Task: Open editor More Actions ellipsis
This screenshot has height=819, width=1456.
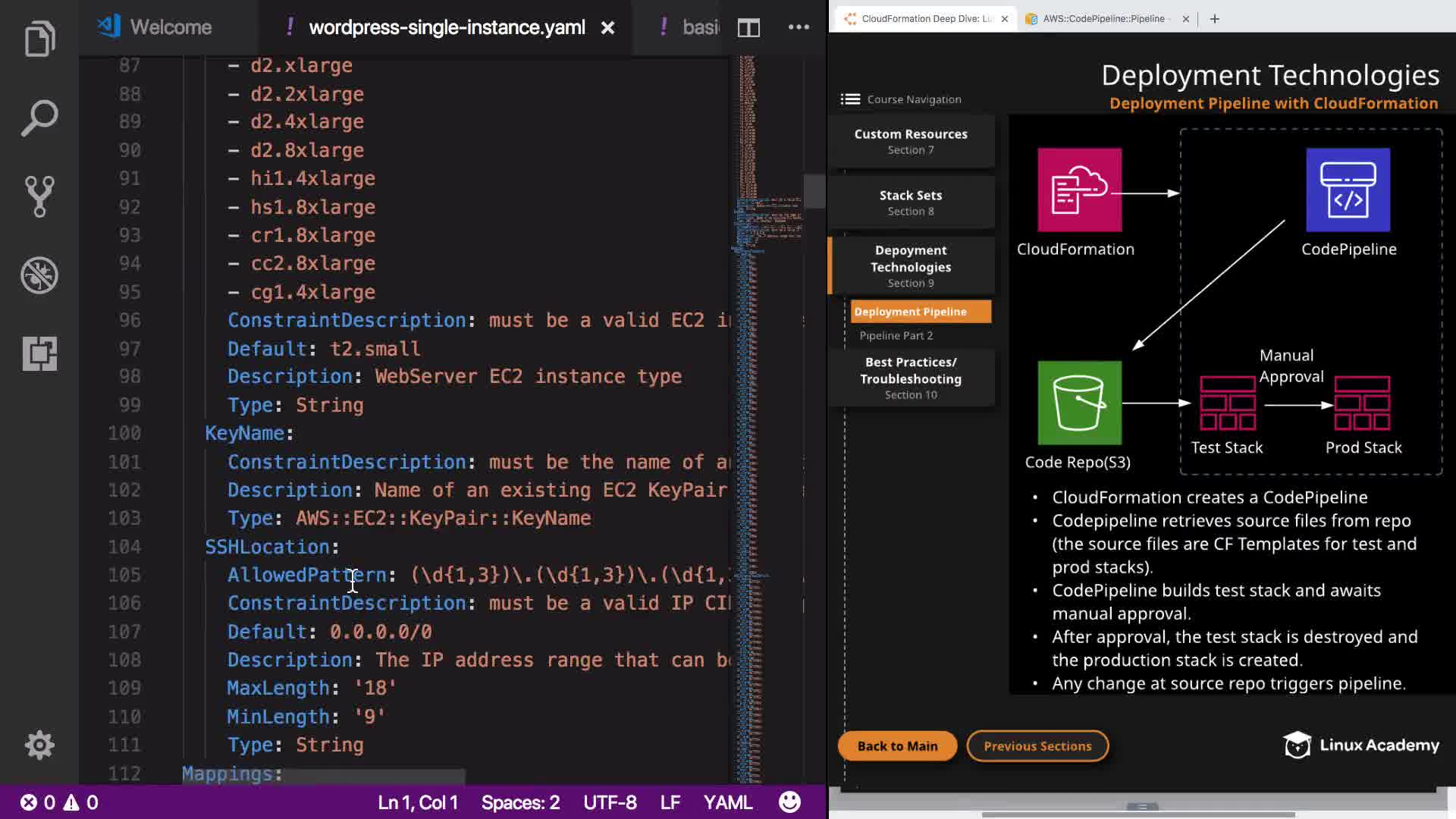Action: pos(799,27)
